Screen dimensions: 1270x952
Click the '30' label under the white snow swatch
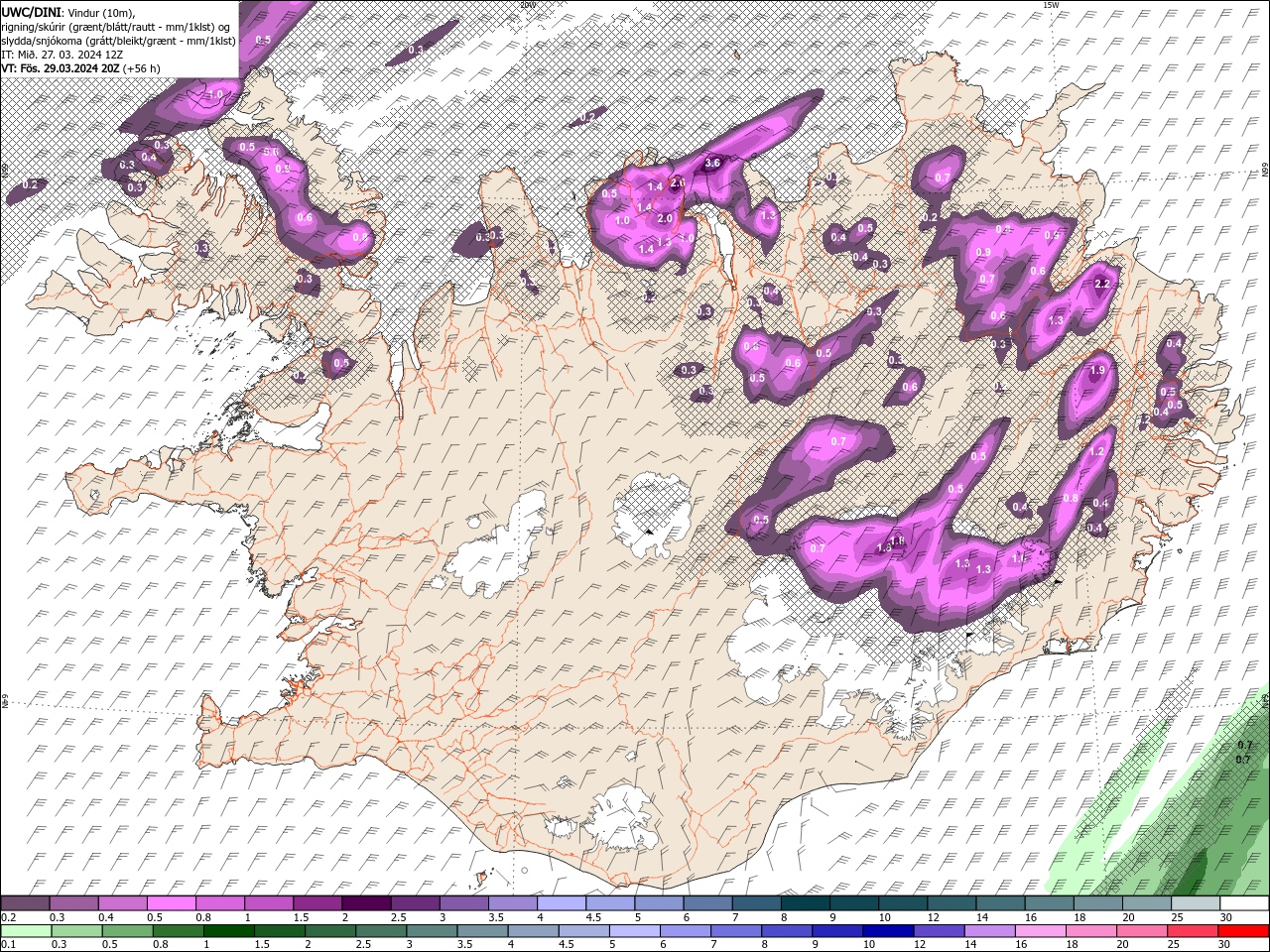(x=1225, y=917)
